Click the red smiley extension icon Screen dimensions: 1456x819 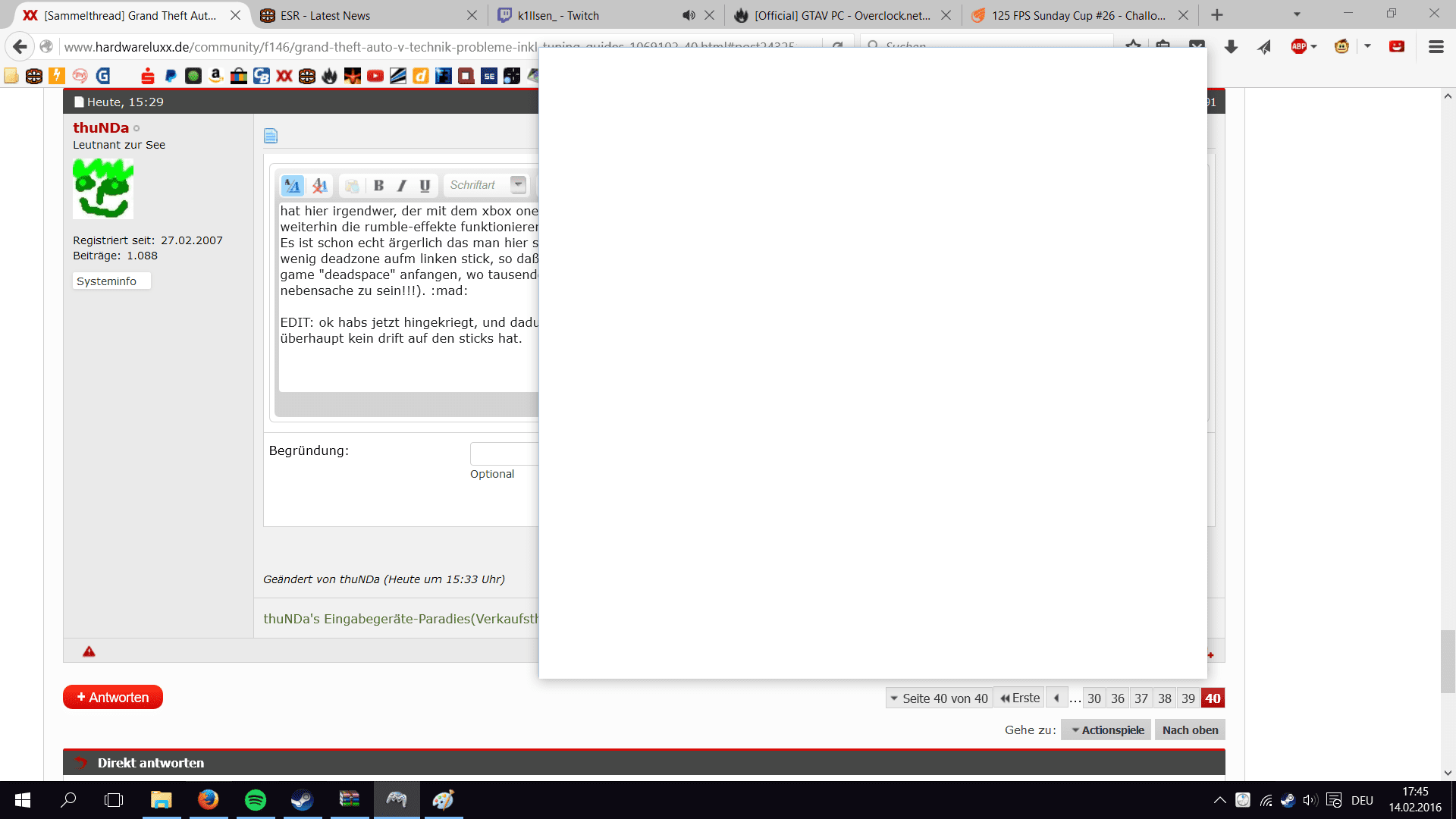pyautogui.click(x=1397, y=47)
